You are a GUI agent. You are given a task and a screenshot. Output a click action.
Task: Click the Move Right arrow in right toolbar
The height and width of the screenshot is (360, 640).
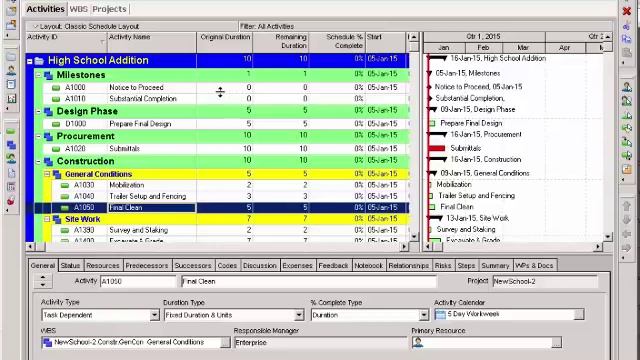pos(627,247)
